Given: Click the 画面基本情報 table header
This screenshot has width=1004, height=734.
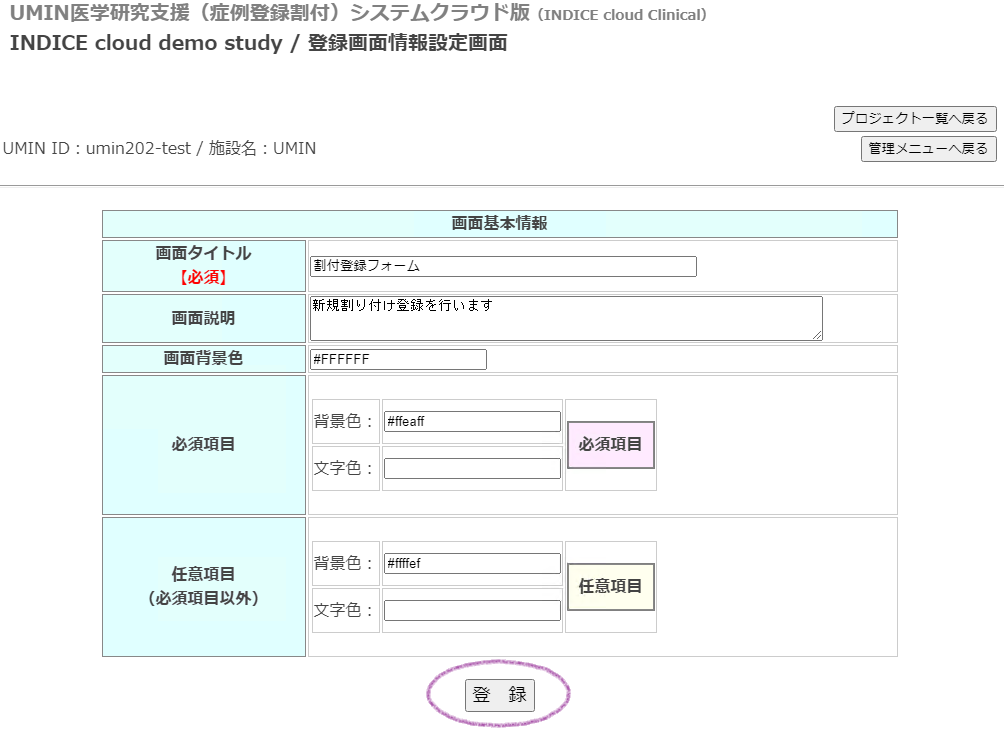Looking at the screenshot, I should 499,224.
